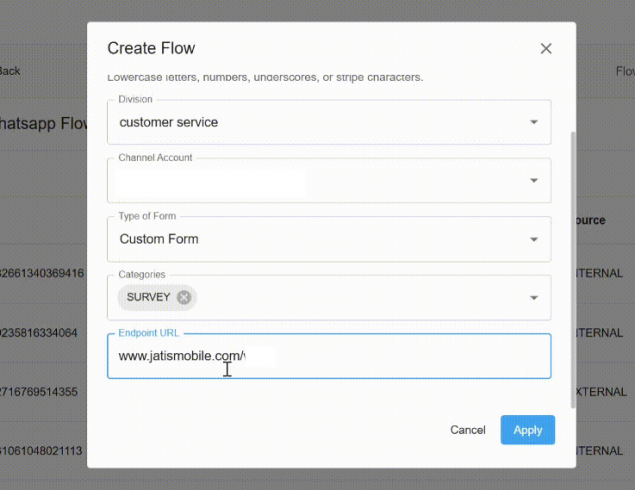Open the Channel Account dropdown arrow
The width and height of the screenshot is (635, 490).
[533, 181]
